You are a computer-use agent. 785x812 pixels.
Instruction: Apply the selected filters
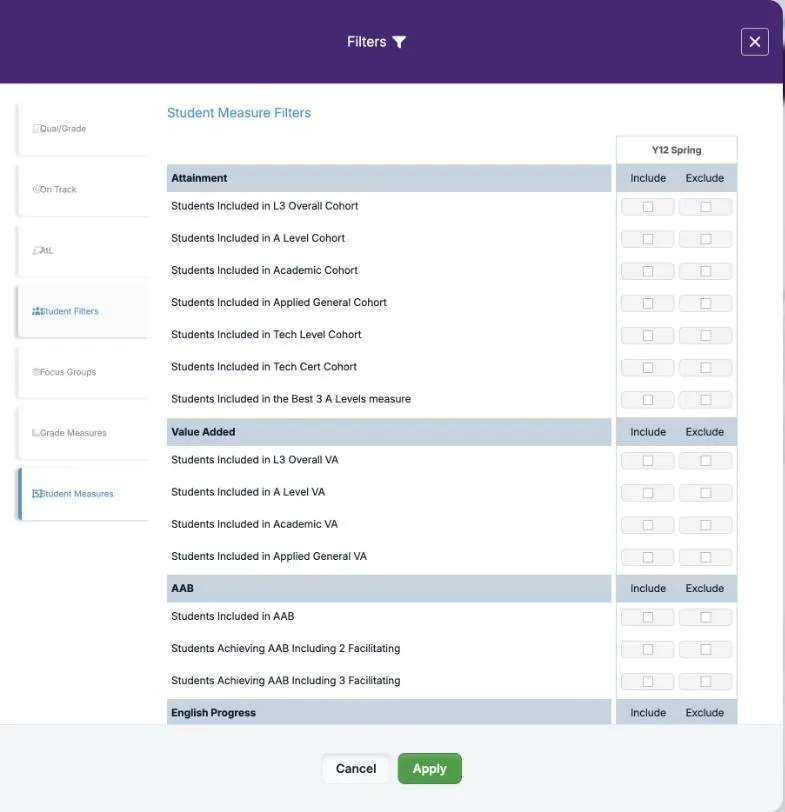[429, 768]
